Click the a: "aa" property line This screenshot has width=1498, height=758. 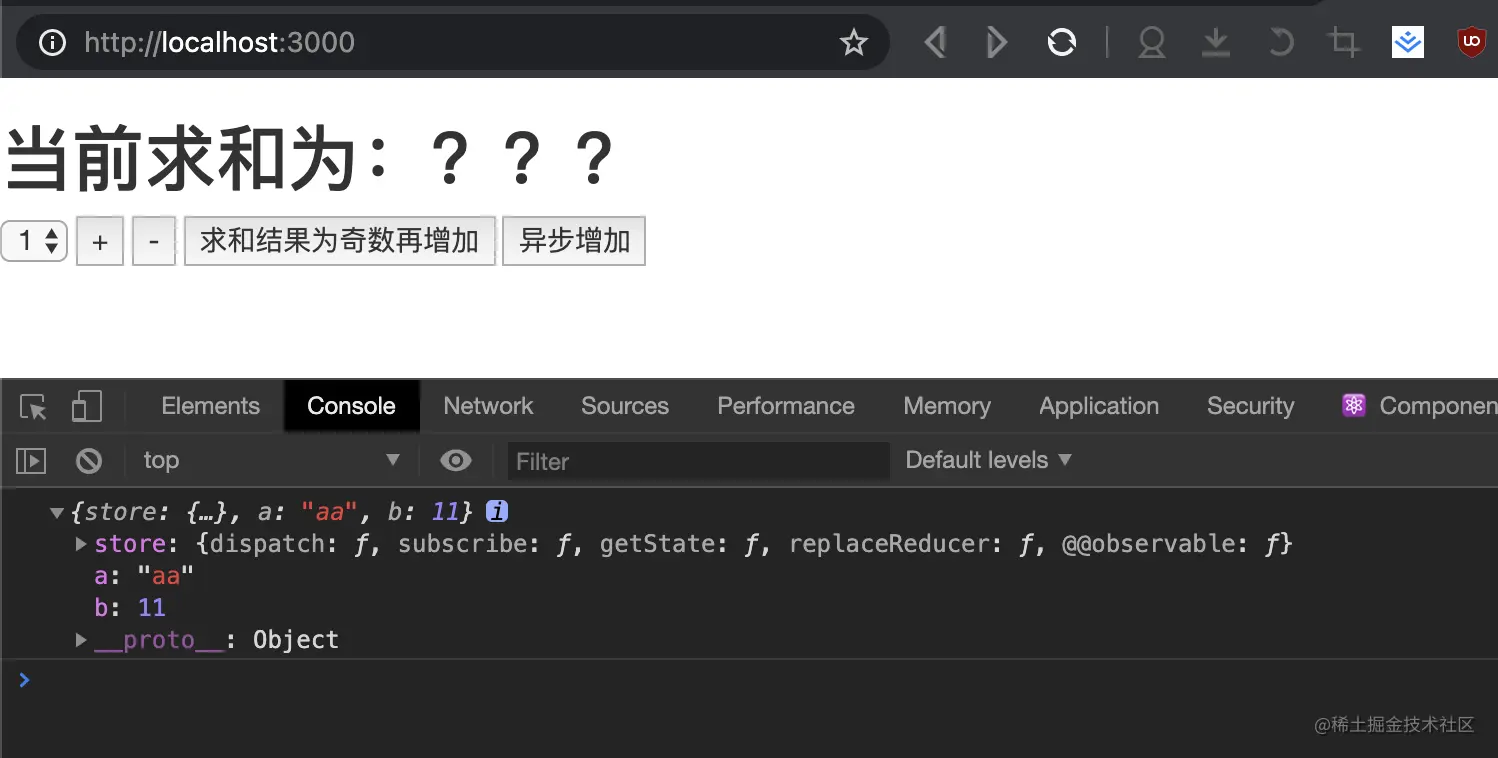pyautogui.click(x=143, y=576)
